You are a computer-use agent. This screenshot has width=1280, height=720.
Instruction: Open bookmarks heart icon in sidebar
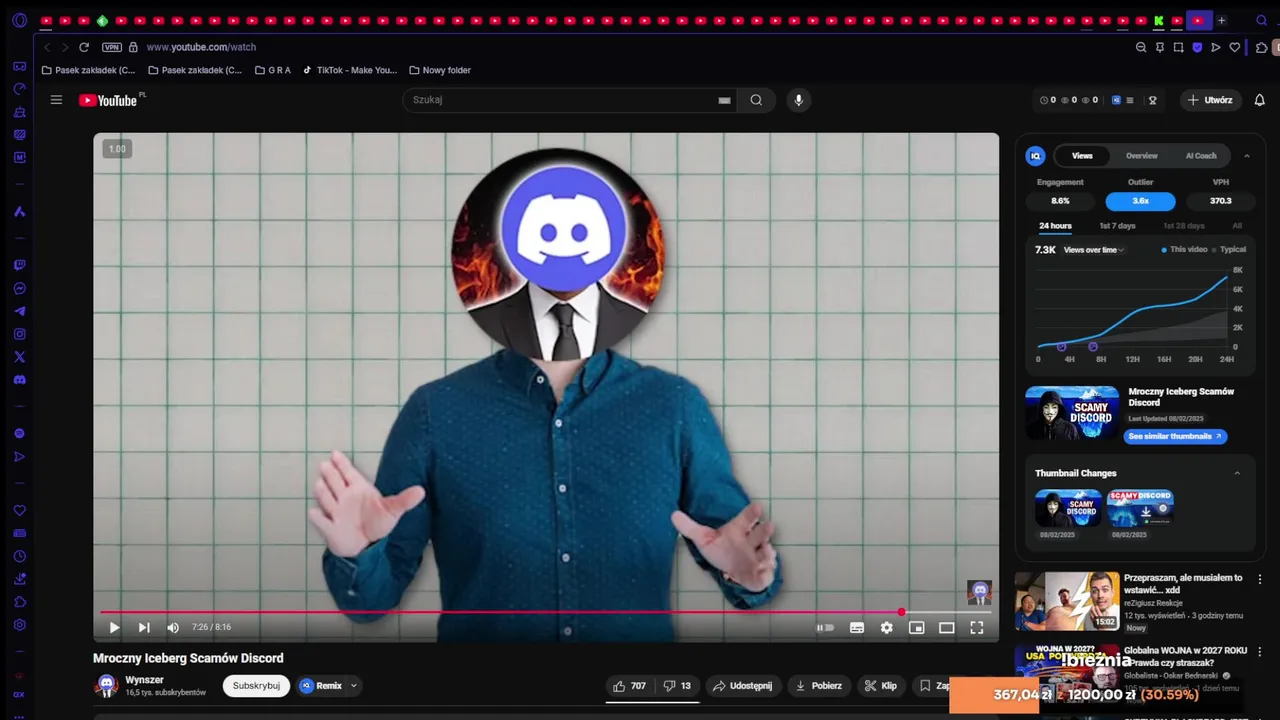coord(19,510)
